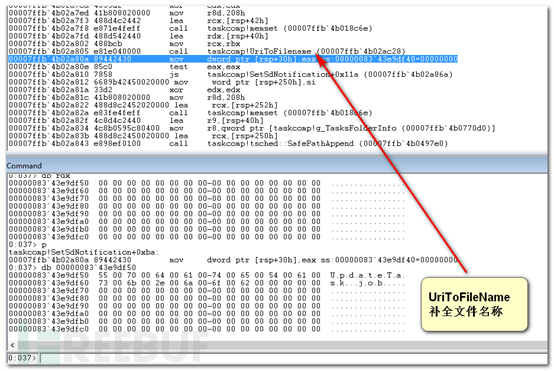
Task: Click the first call taskcomp!memset line
Action: tap(190, 28)
